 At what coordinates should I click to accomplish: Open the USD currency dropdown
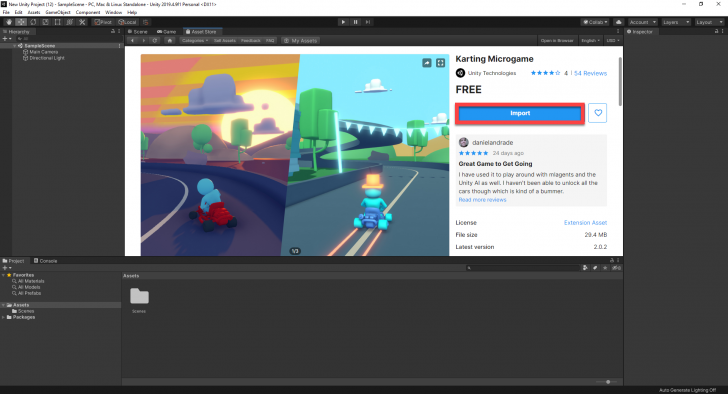(x=613, y=40)
